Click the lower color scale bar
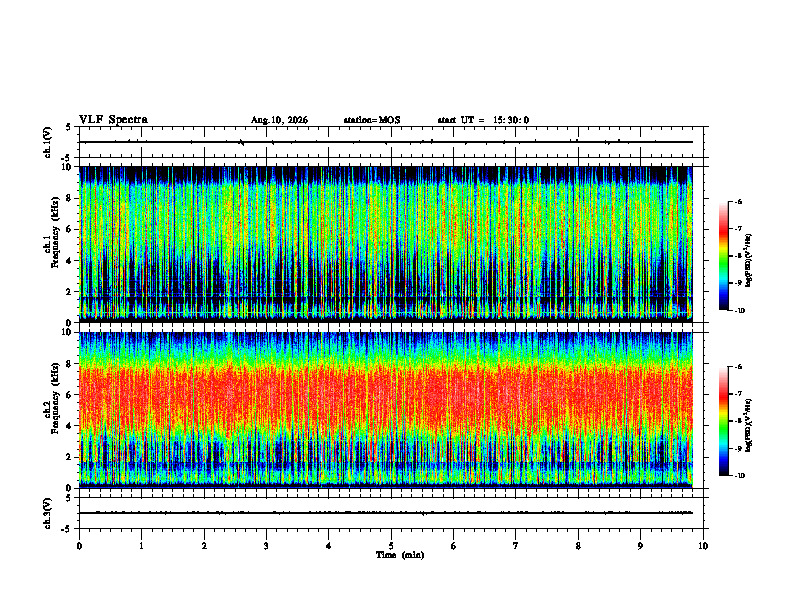792x612 pixels. pyautogui.click(x=724, y=421)
